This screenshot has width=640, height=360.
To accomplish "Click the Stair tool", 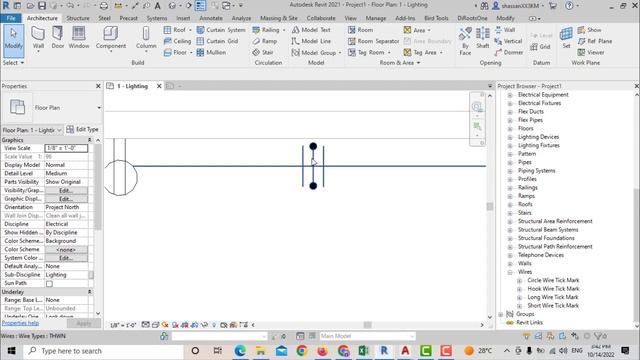I will 262,52.
